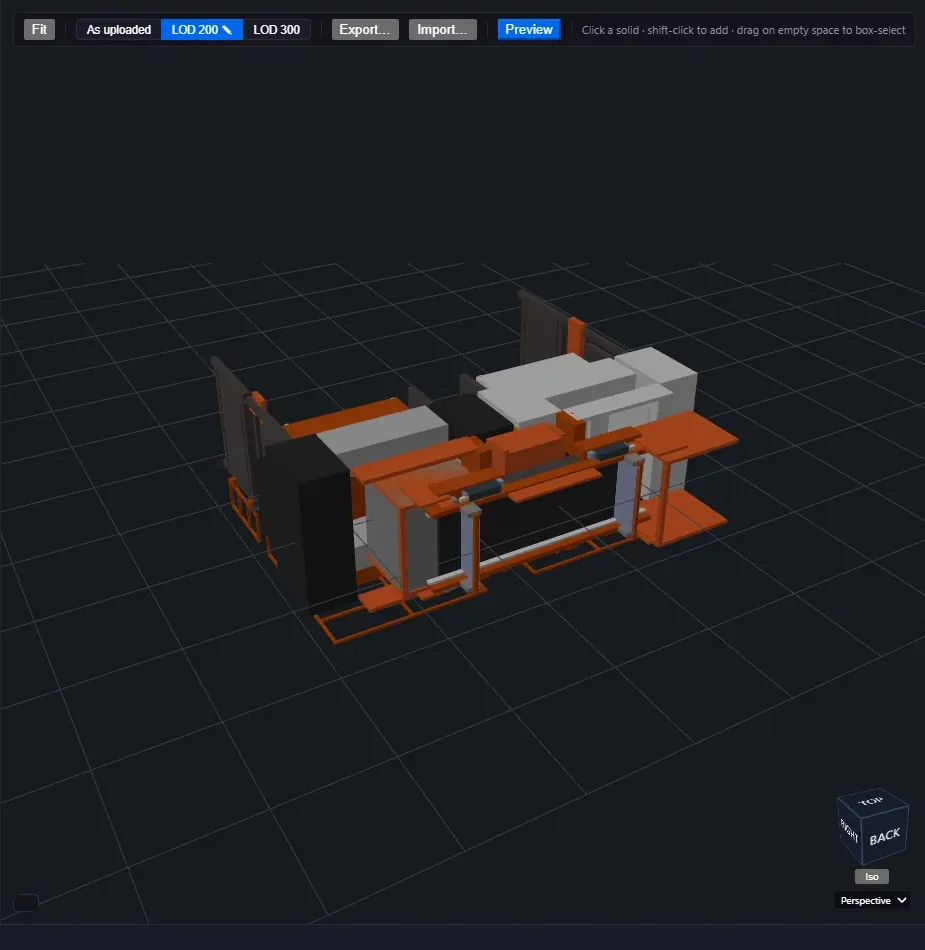Click the RIGHT face of view cube

pos(849,830)
